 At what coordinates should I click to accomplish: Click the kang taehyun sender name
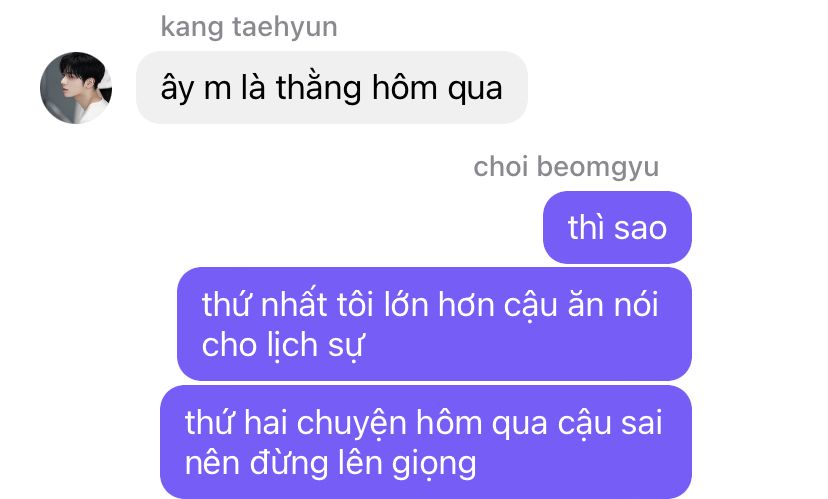(249, 27)
